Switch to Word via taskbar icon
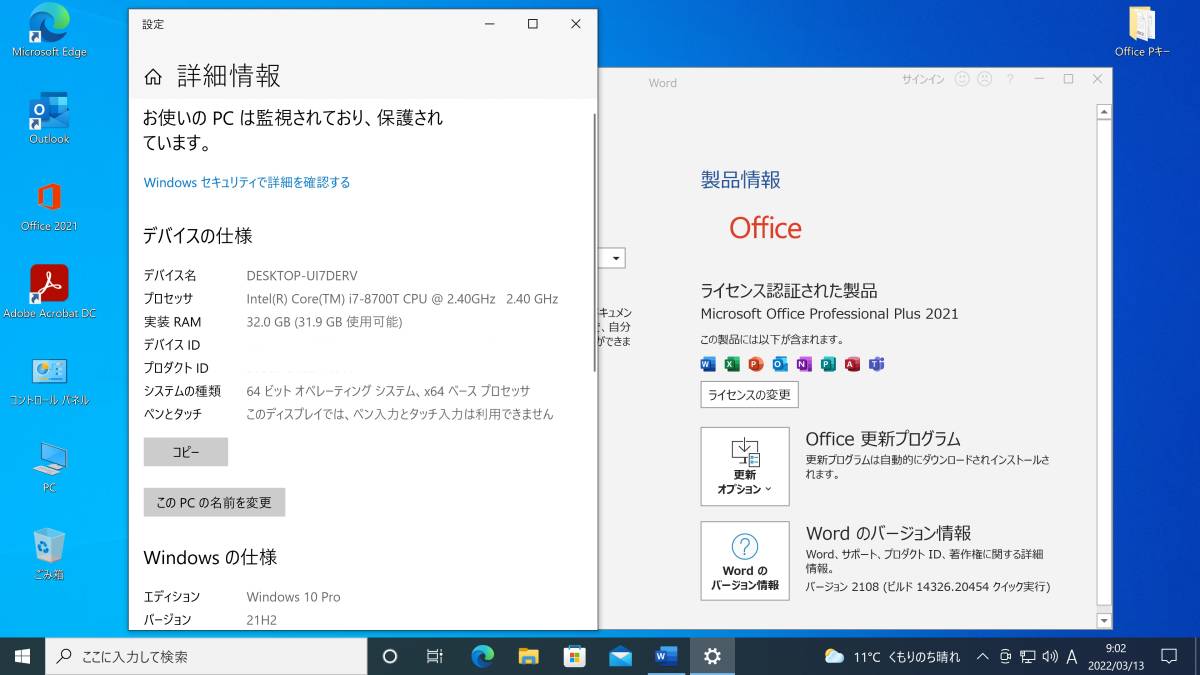This screenshot has height=675, width=1200. [666, 656]
